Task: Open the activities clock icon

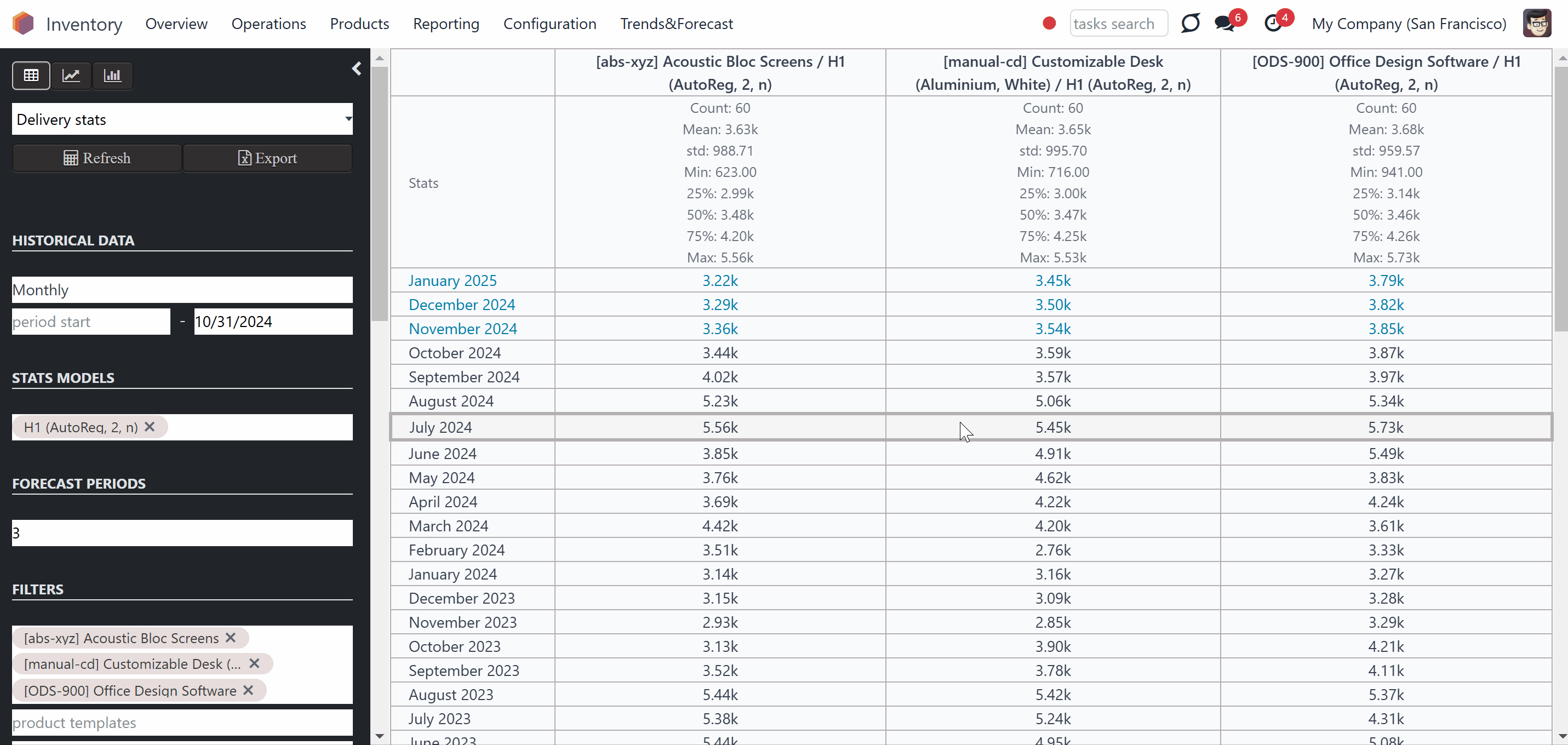Action: coord(1273,24)
